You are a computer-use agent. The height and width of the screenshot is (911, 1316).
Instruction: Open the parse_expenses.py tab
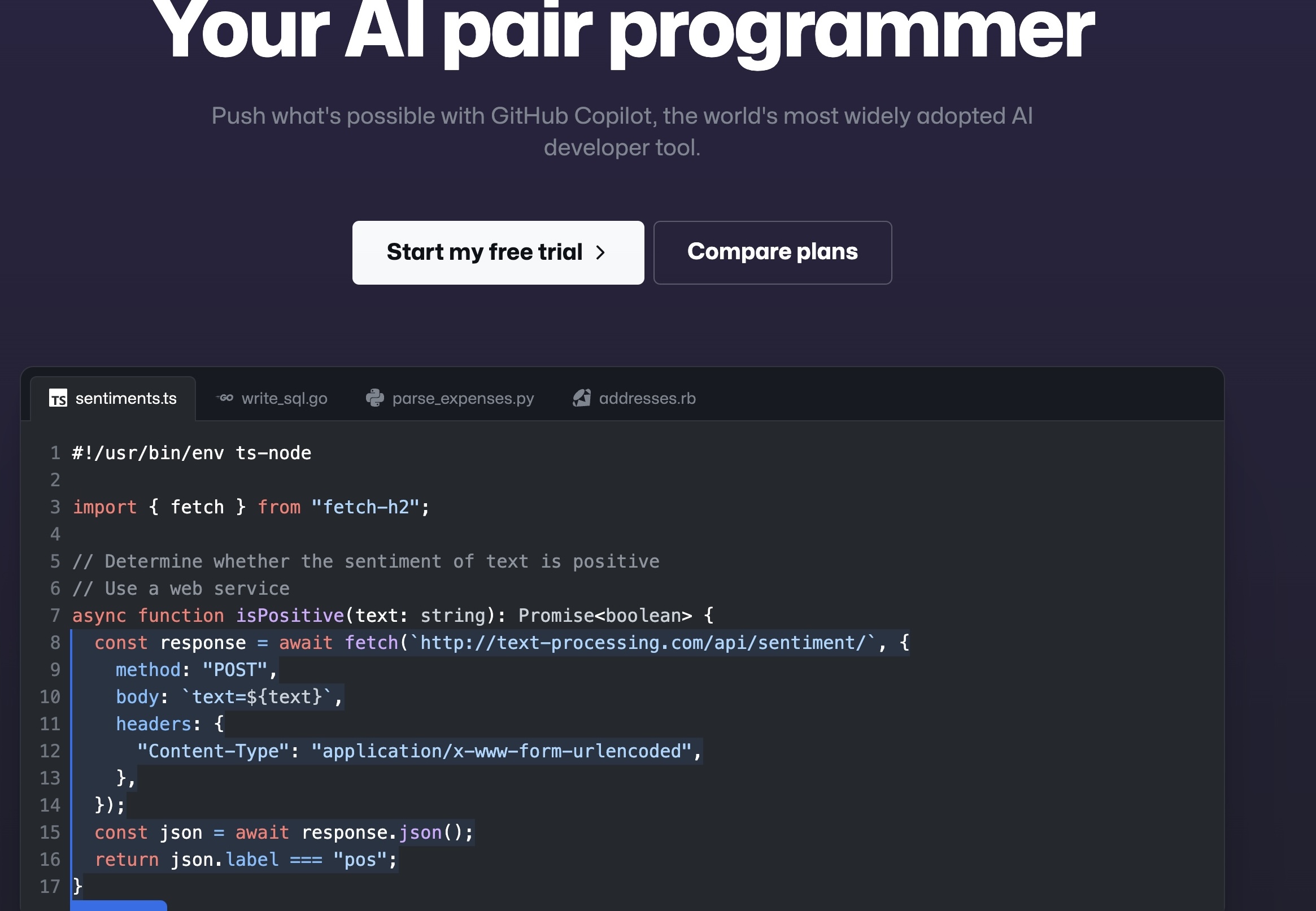point(463,398)
